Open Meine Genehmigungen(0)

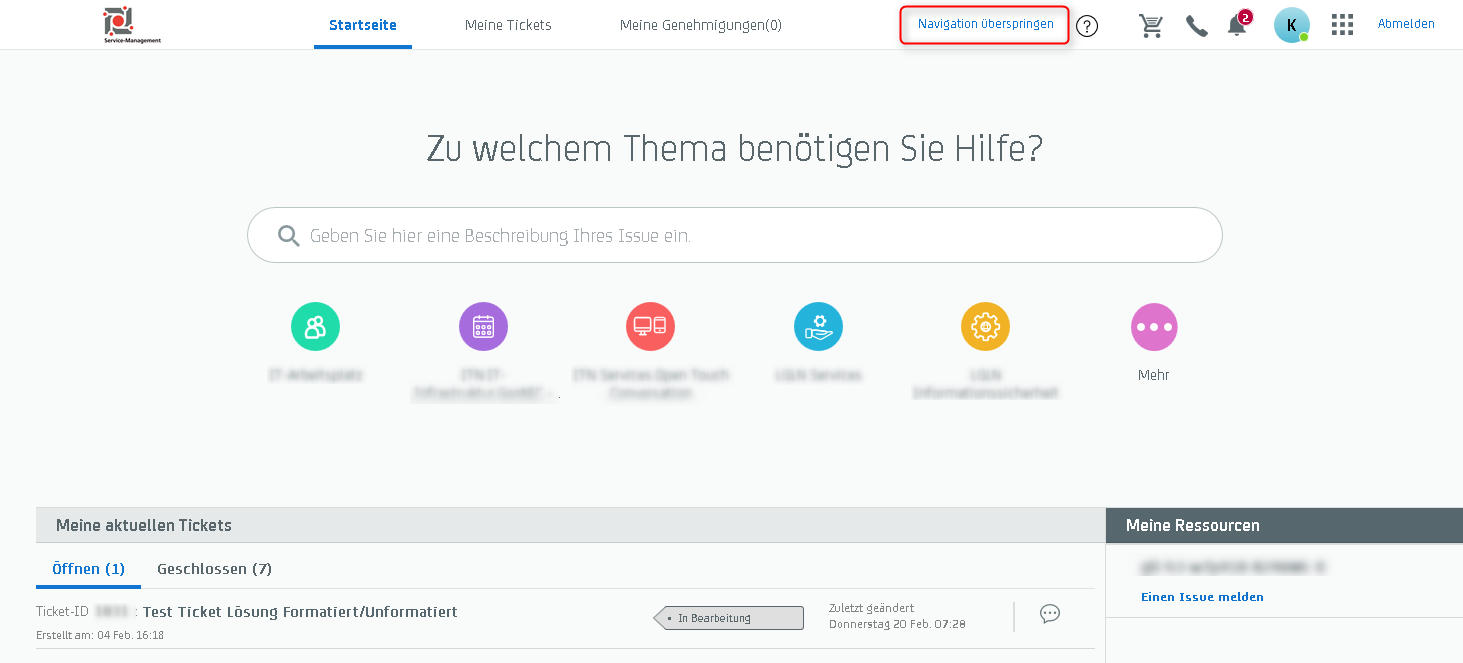click(x=700, y=25)
